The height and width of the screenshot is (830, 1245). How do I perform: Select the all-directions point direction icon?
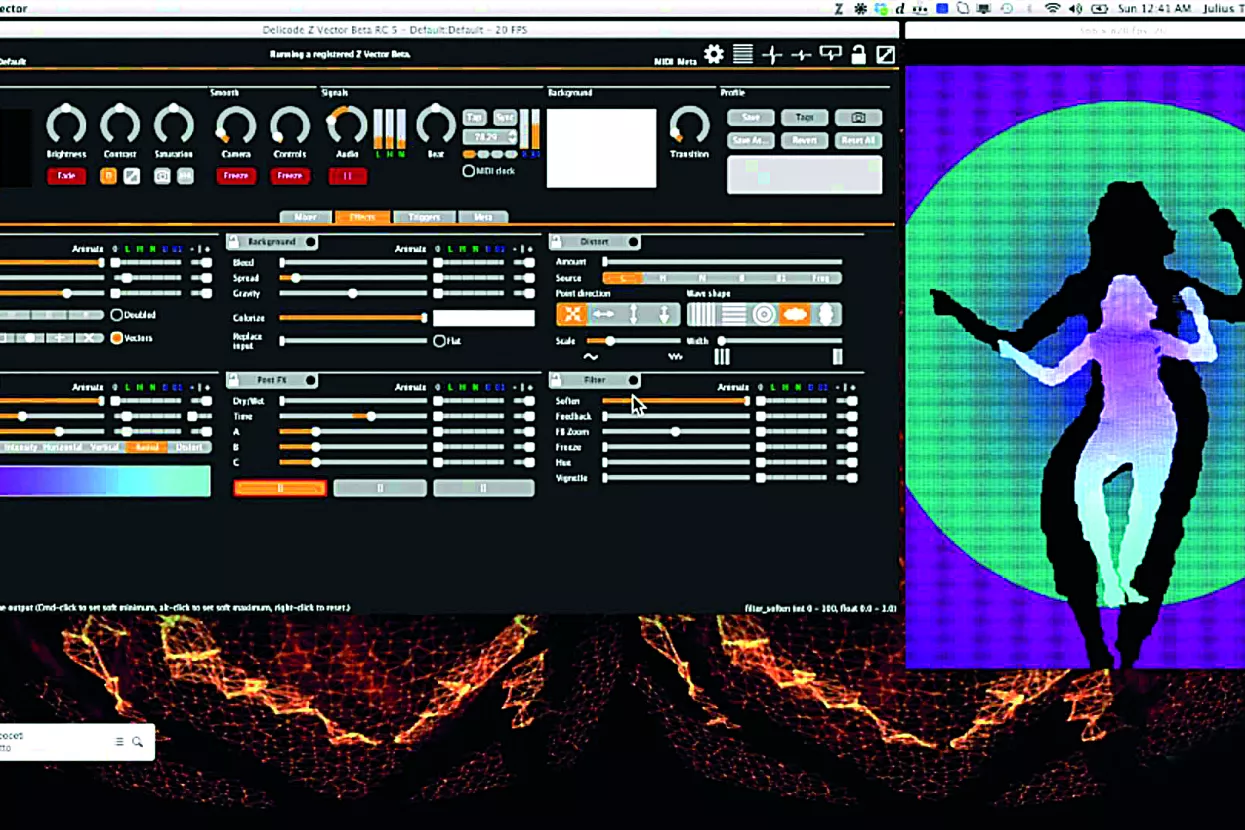click(x=572, y=315)
